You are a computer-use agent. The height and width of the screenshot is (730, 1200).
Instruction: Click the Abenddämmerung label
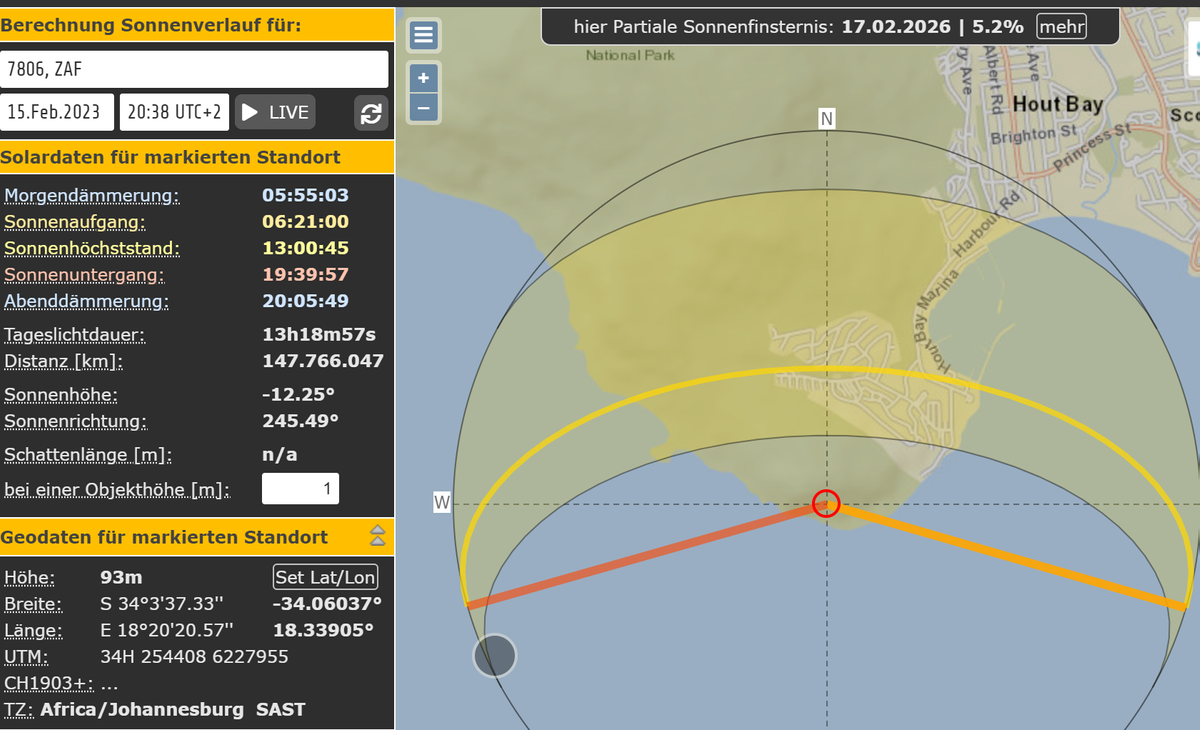[x=87, y=301]
